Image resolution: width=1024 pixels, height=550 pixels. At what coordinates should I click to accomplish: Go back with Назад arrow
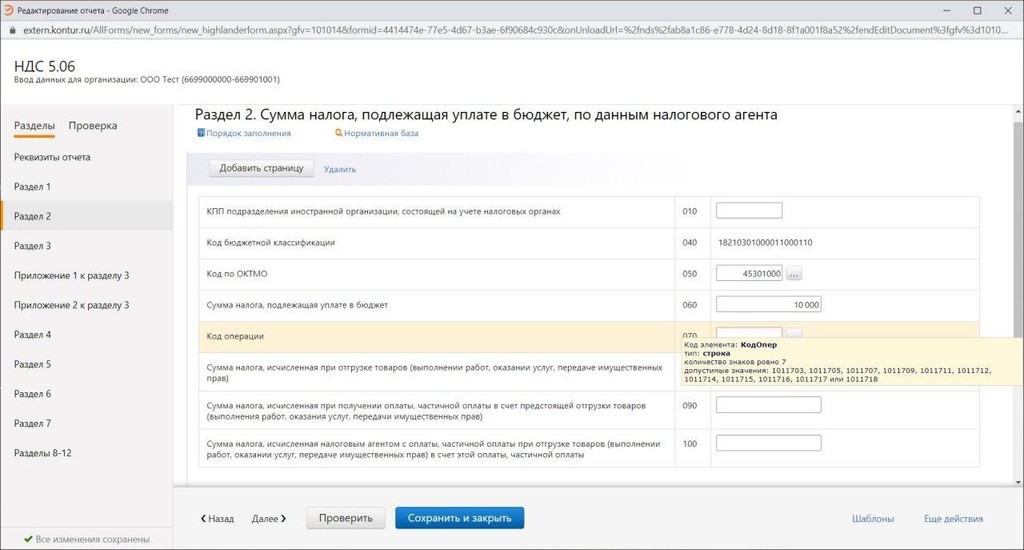coord(217,519)
